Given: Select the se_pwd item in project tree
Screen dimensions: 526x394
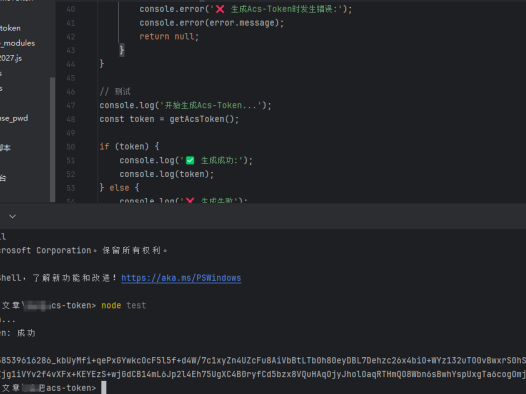Looking at the screenshot, I should click(x=14, y=118).
